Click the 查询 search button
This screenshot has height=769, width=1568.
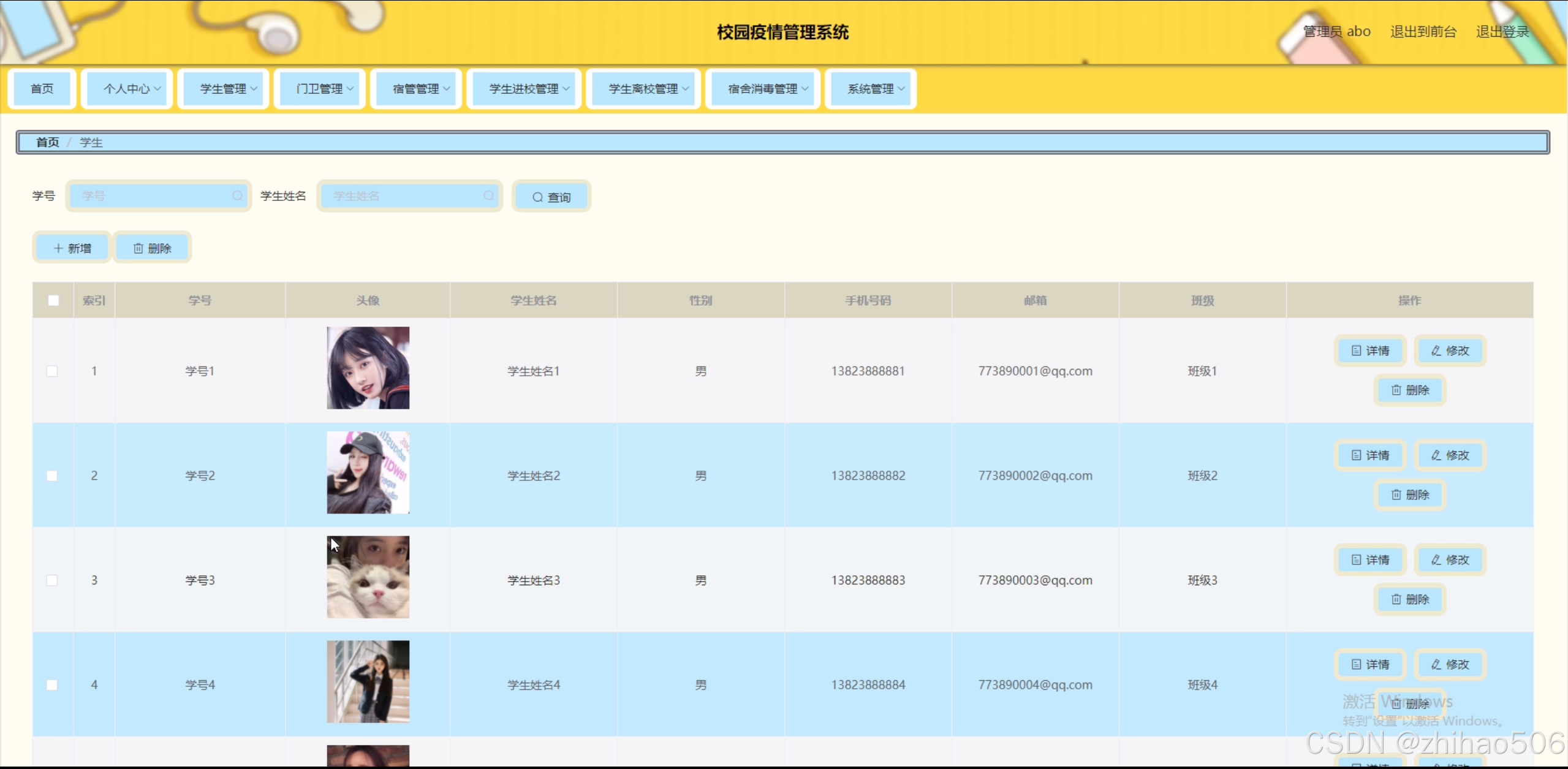[551, 197]
